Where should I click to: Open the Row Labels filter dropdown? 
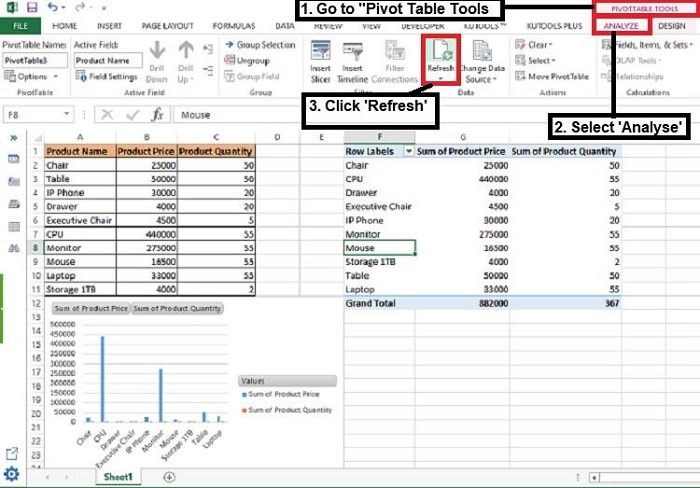tap(408, 151)
